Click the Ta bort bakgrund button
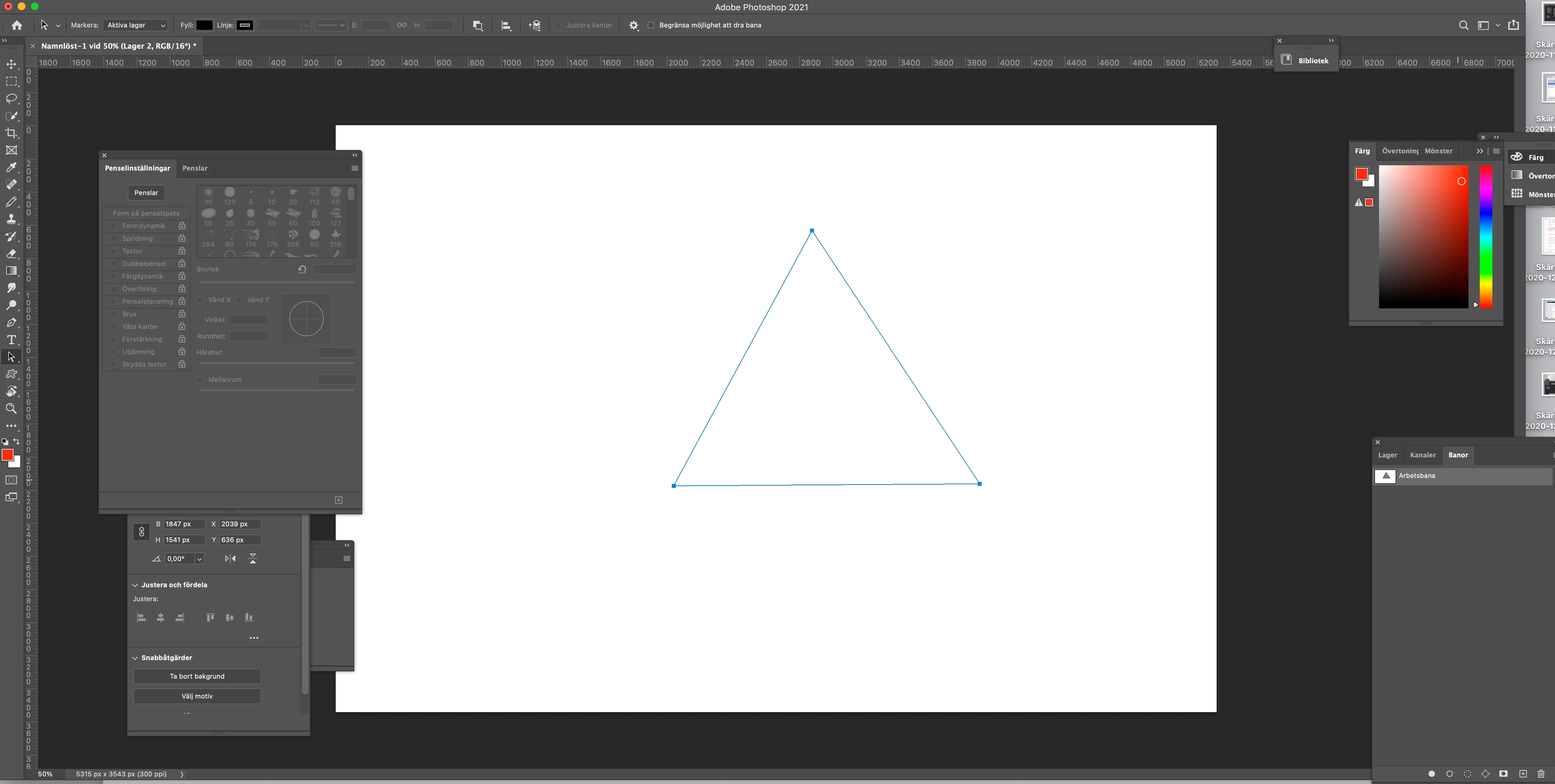Viewport: 1555px width, 784px height. tap(197, 676)
